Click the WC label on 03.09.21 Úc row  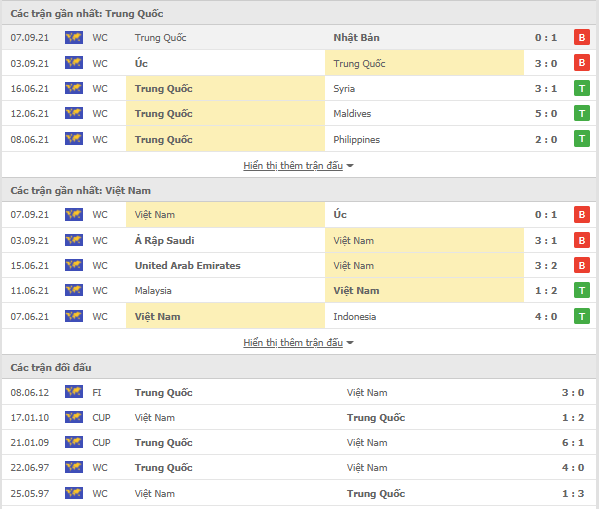[x=100, y=63]
